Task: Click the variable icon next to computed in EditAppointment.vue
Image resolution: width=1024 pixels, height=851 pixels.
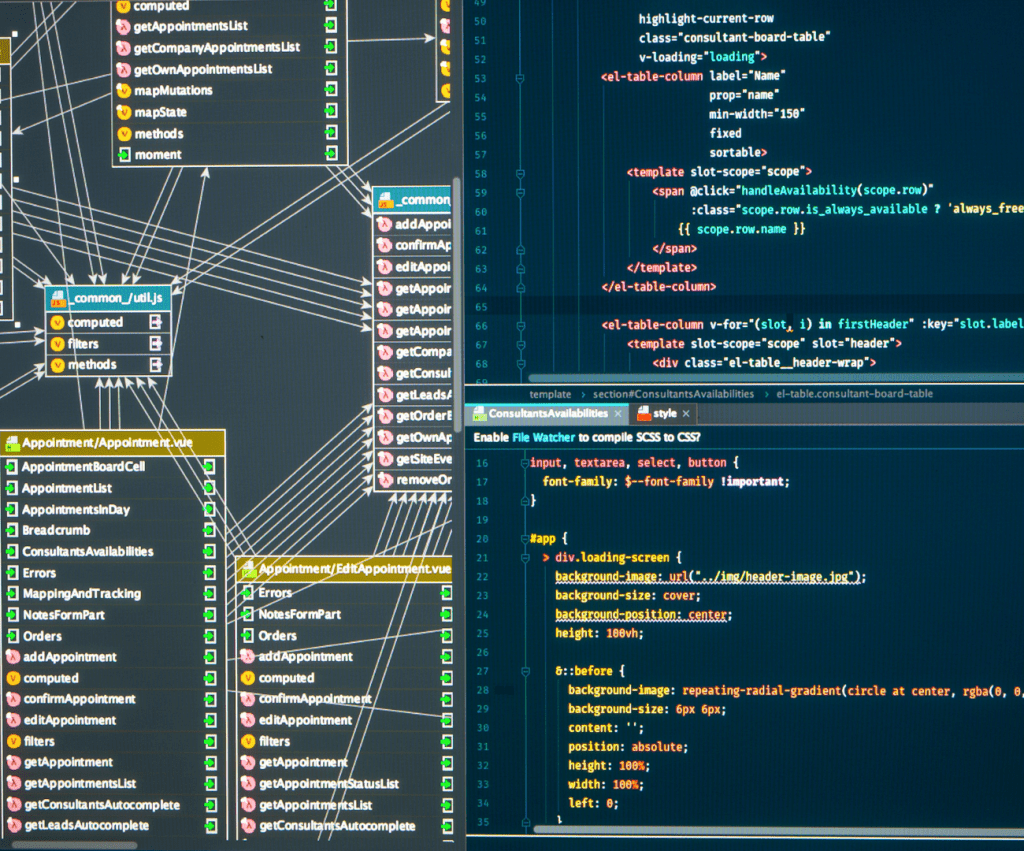Action: pos(248,678)
